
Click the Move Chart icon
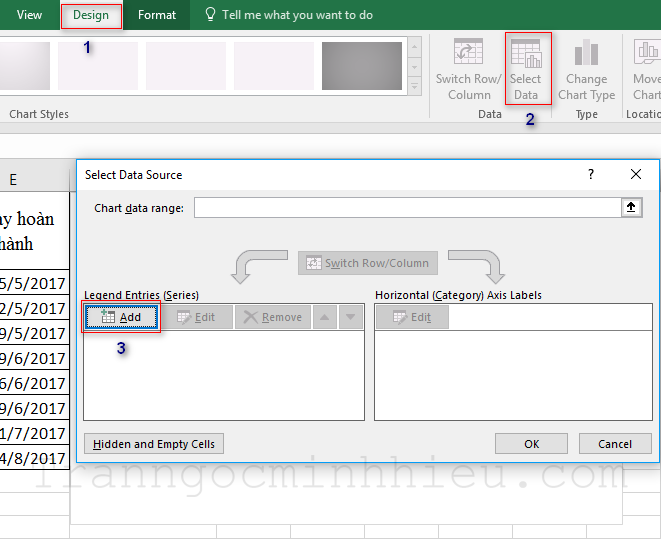tap(646, 68)
